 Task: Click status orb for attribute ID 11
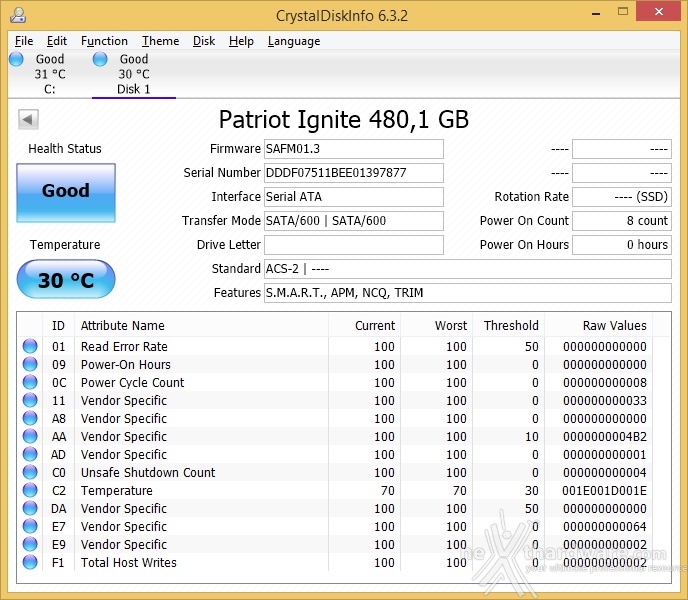[x=30, y=400]
